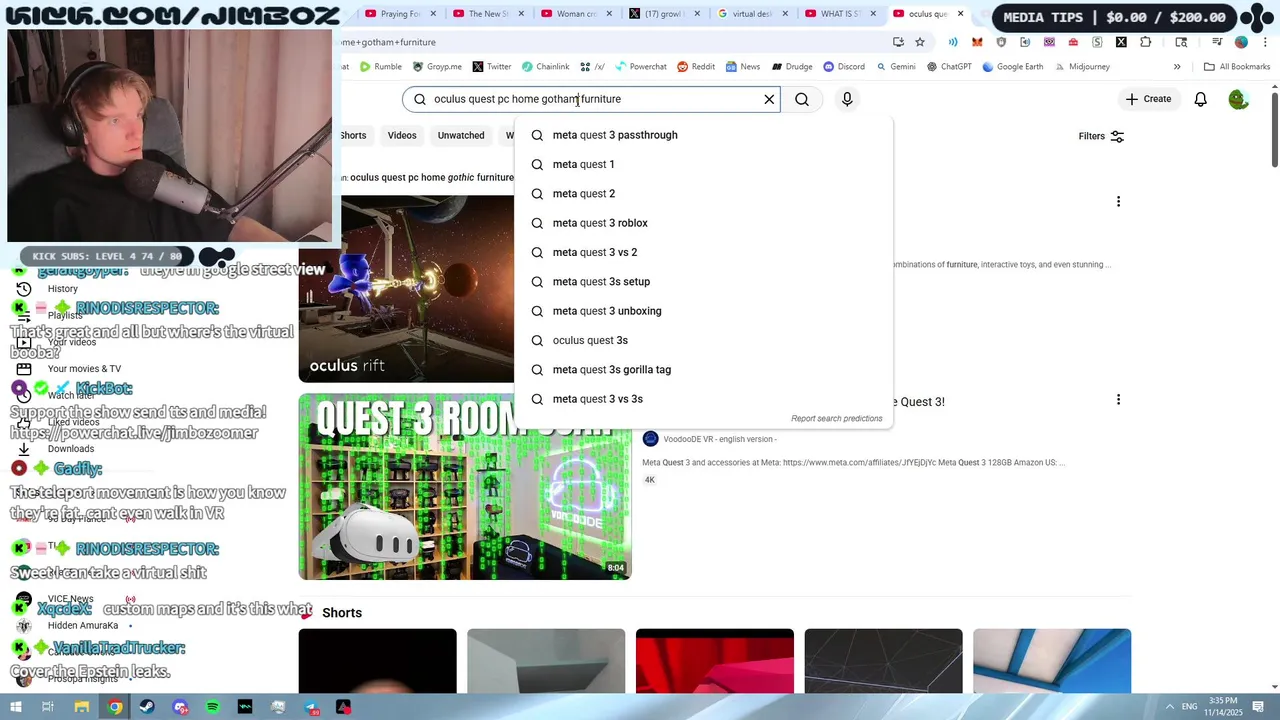Click the VoodooDE VR channel avatar
Screen dimensions: 1280x720
pyautogui.click(x=650, y=439)
